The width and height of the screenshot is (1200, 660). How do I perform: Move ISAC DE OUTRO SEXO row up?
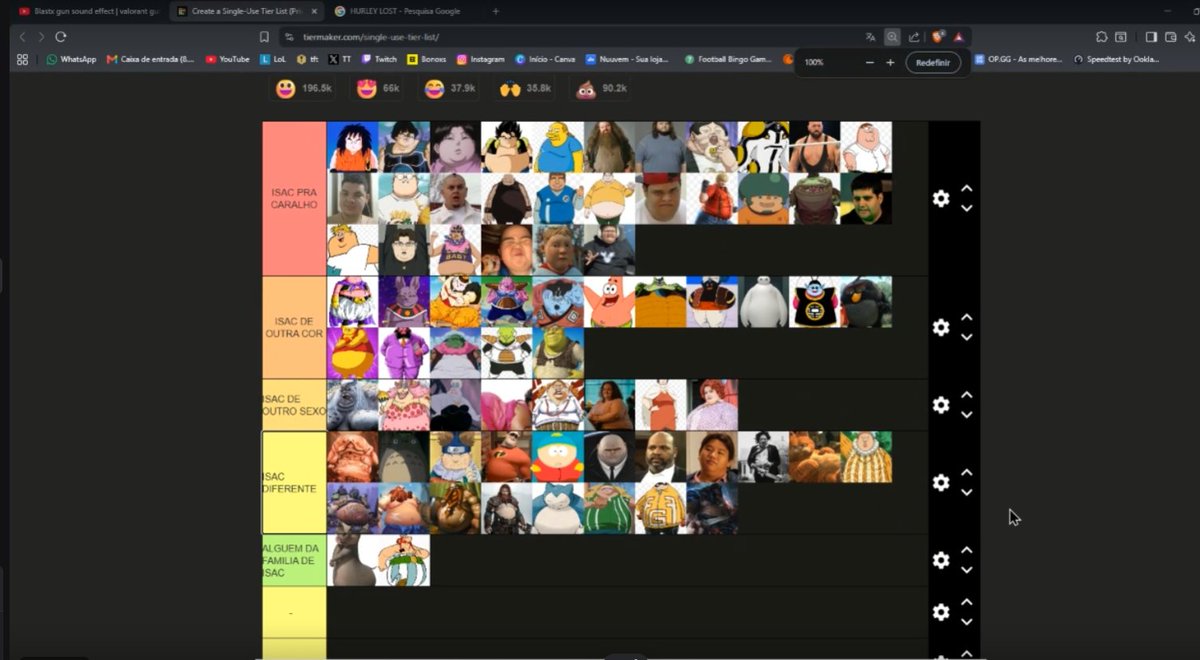pos(967,395)
